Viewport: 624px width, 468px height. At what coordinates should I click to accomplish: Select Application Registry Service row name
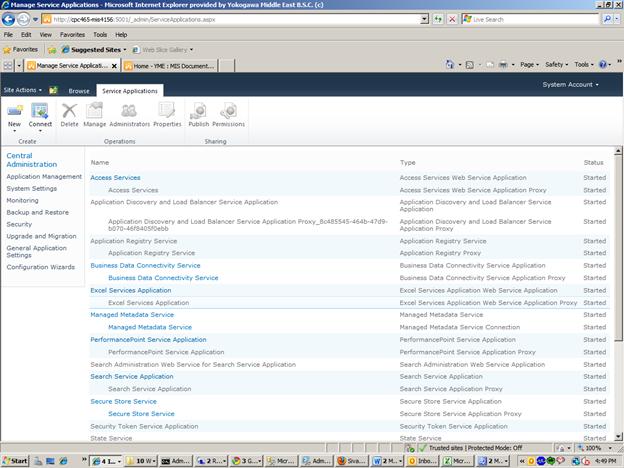133,241
